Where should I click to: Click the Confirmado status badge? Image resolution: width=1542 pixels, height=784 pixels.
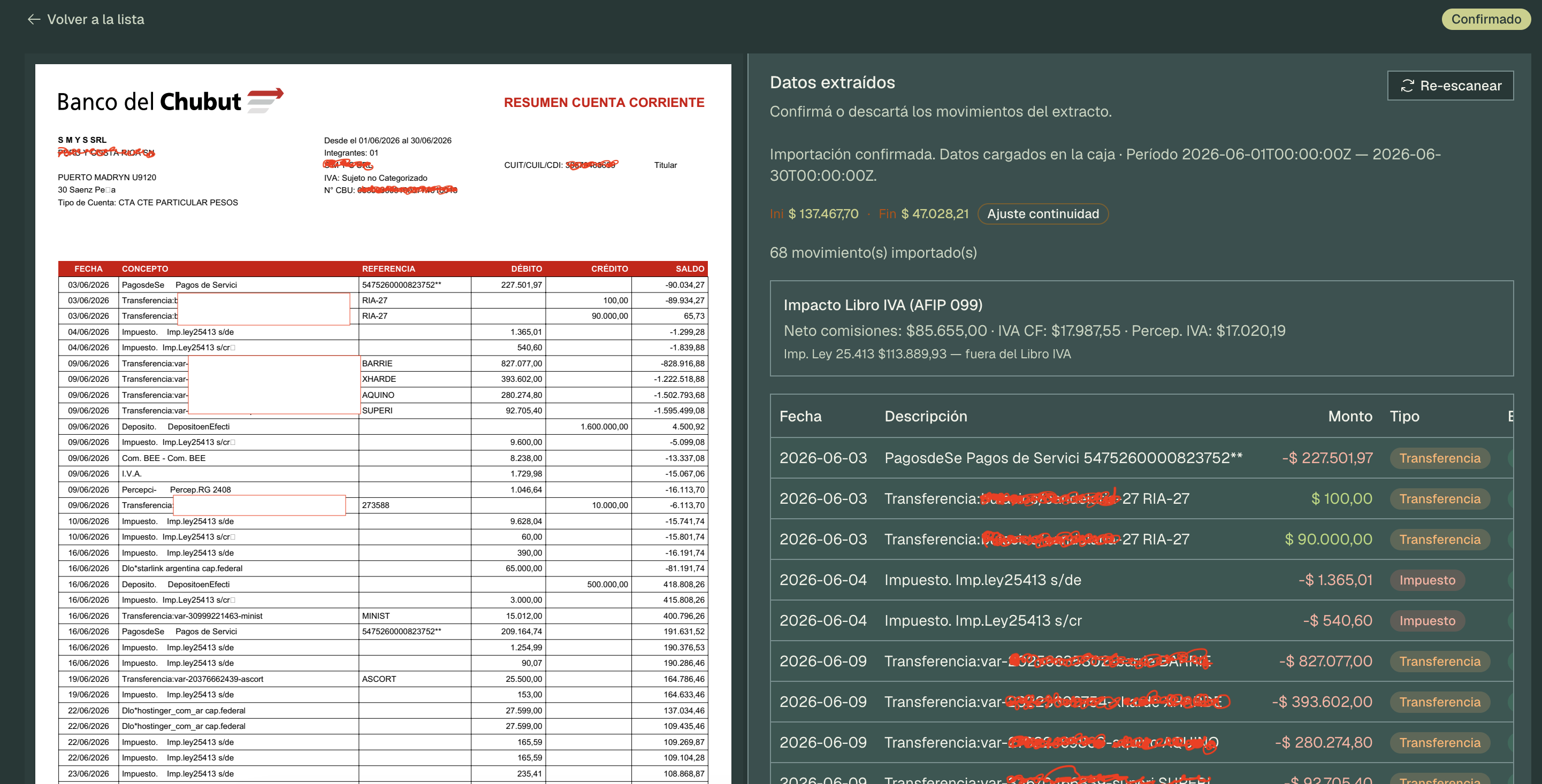[1486, 19]
